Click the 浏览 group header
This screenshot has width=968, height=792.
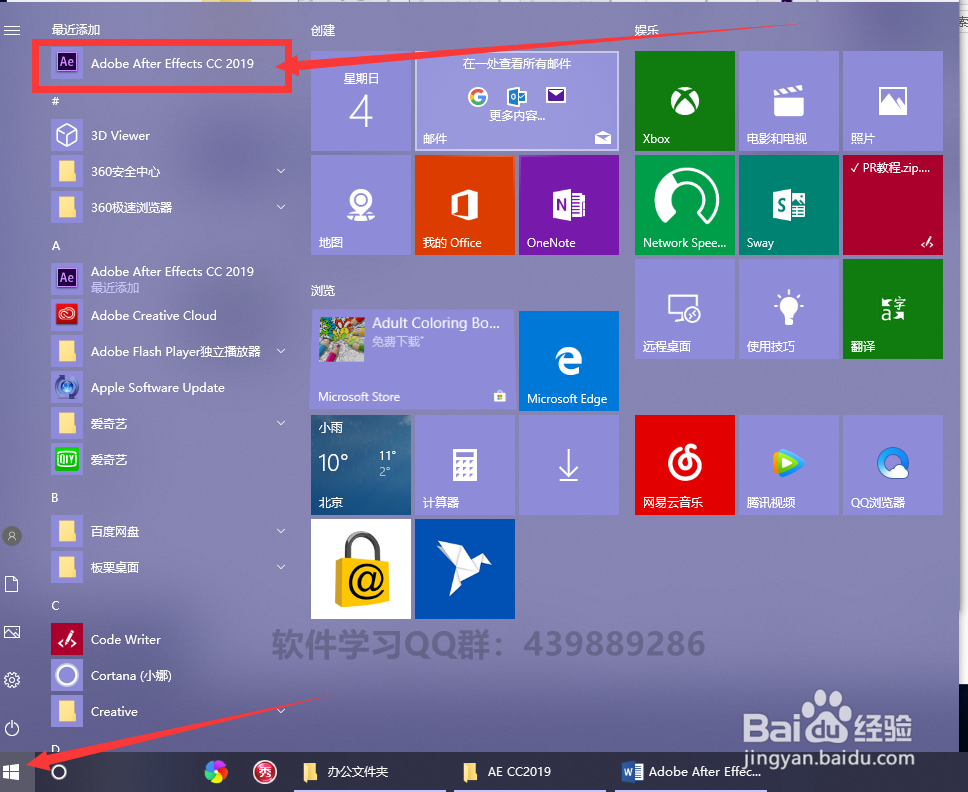point(323,290)
